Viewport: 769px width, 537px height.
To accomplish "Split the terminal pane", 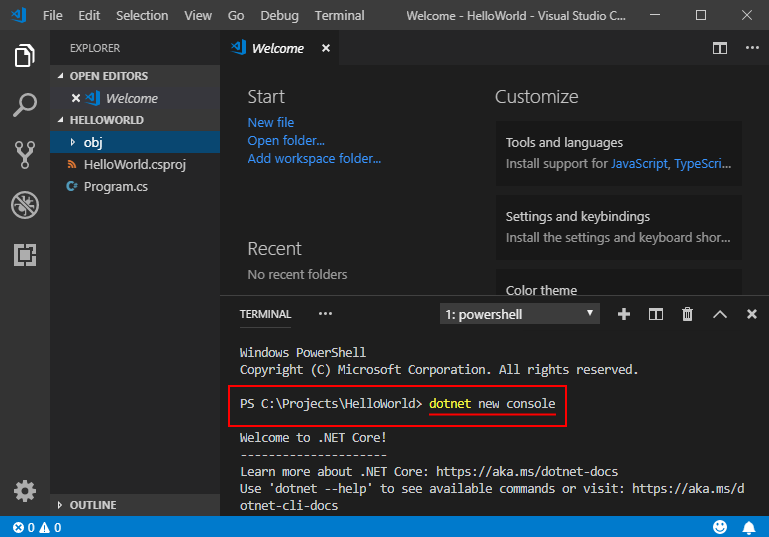I will (x=656, y=314).
